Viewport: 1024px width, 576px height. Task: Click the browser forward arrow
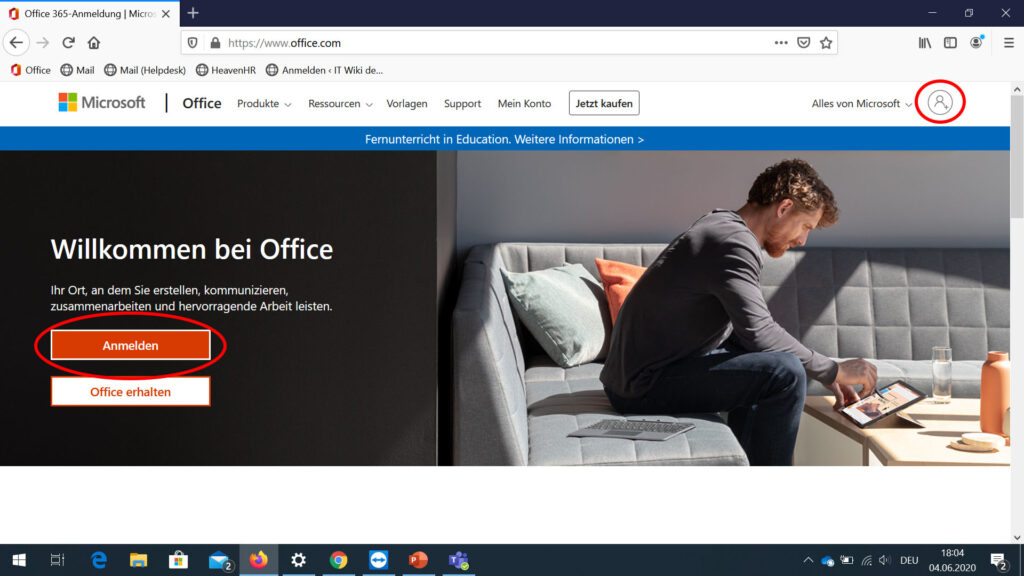[x=43, y=43]
